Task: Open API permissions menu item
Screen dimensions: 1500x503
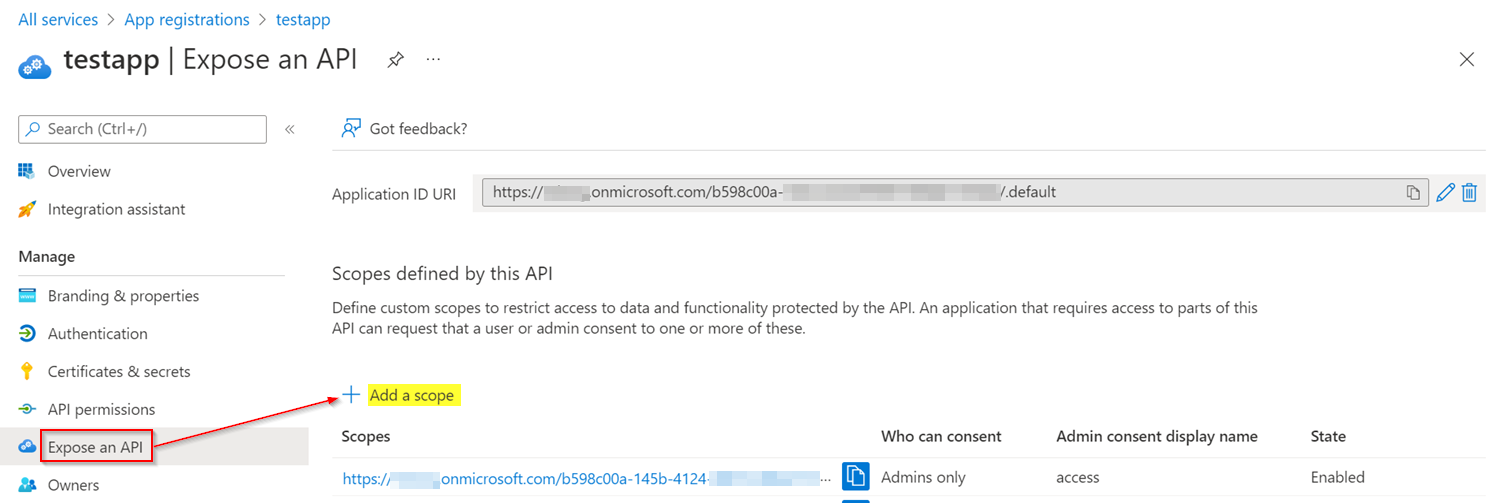Action: pyautogui.click(x=101, y=410)
